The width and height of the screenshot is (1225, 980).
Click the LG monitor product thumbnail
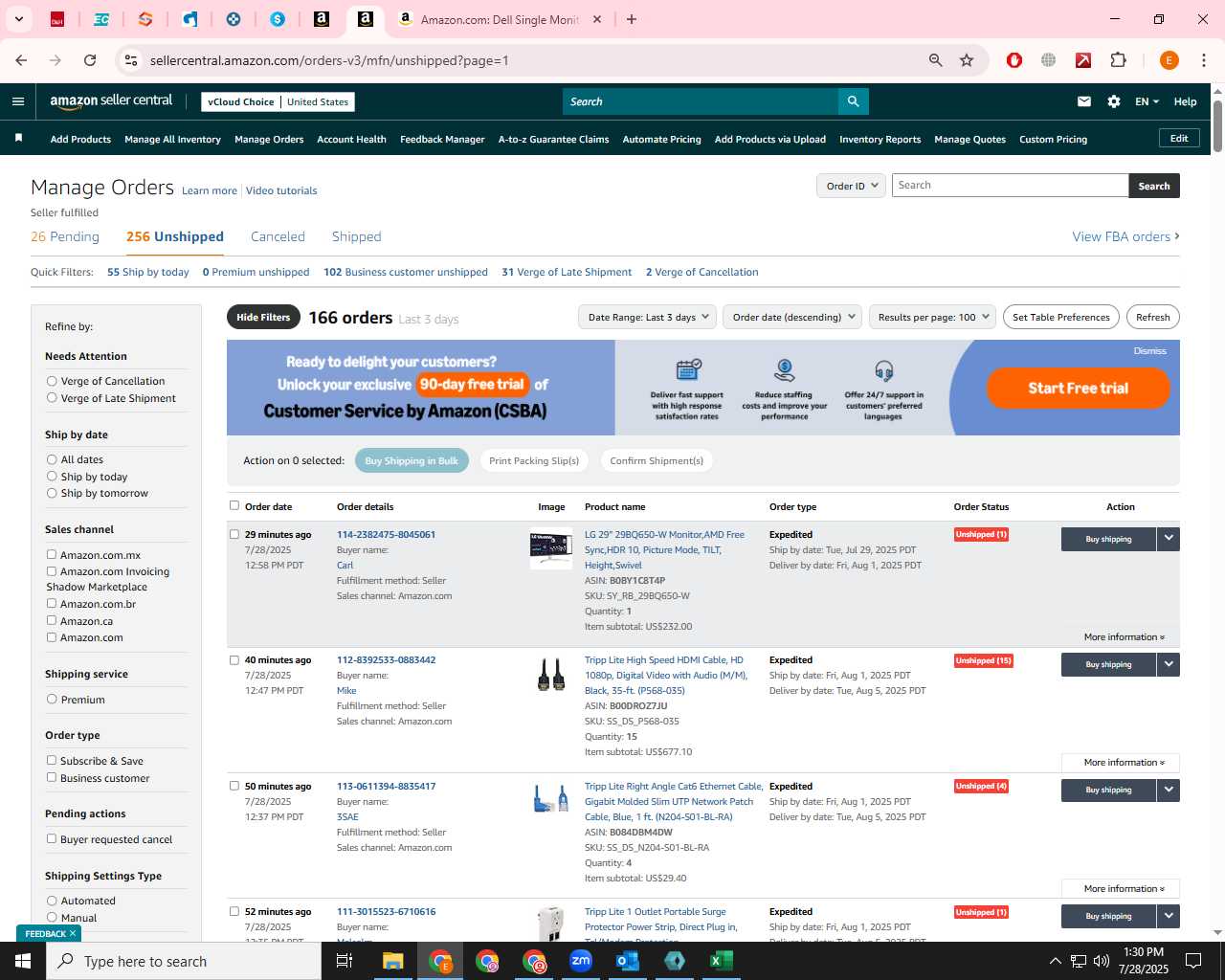(x=551, y=548)
